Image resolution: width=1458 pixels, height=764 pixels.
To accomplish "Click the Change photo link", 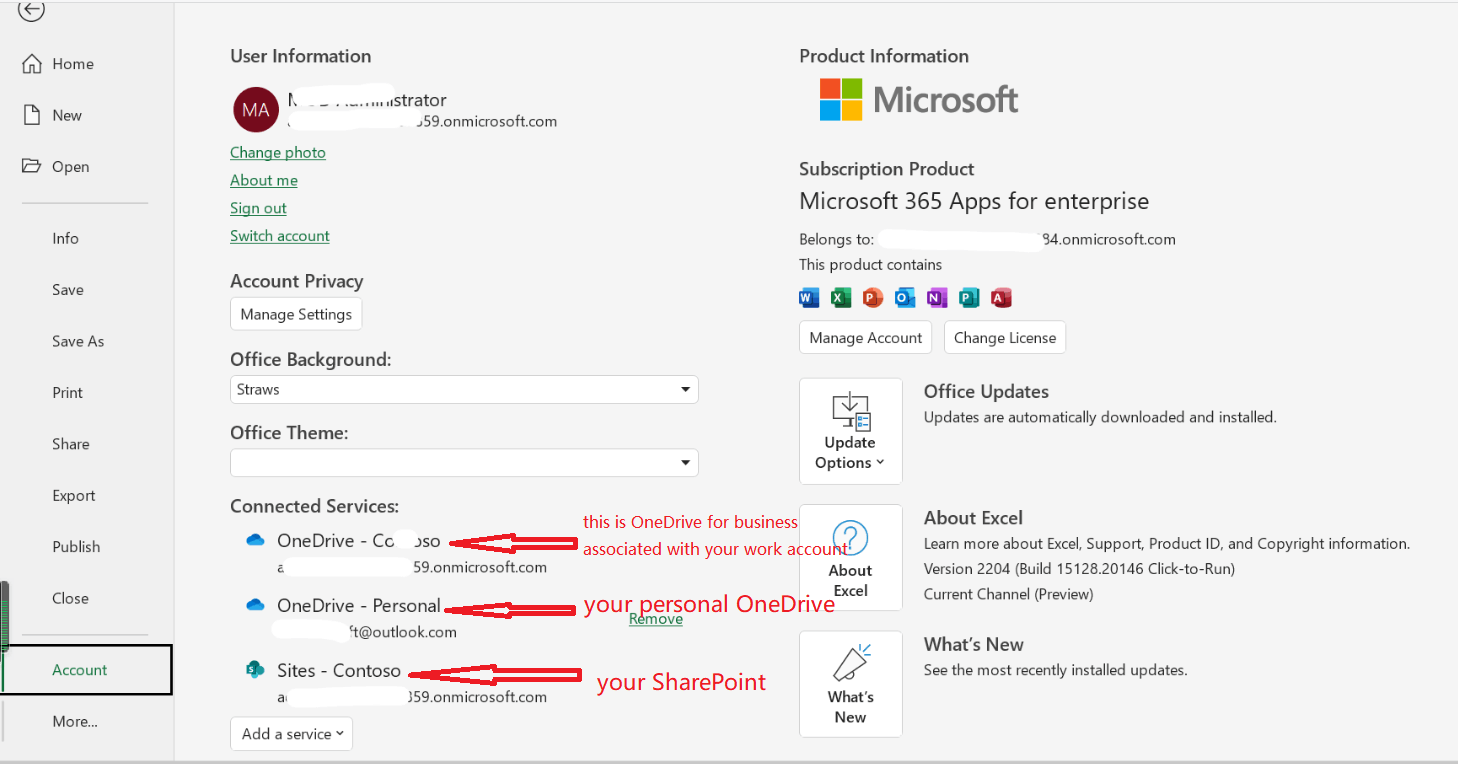I will pos(278,152).
